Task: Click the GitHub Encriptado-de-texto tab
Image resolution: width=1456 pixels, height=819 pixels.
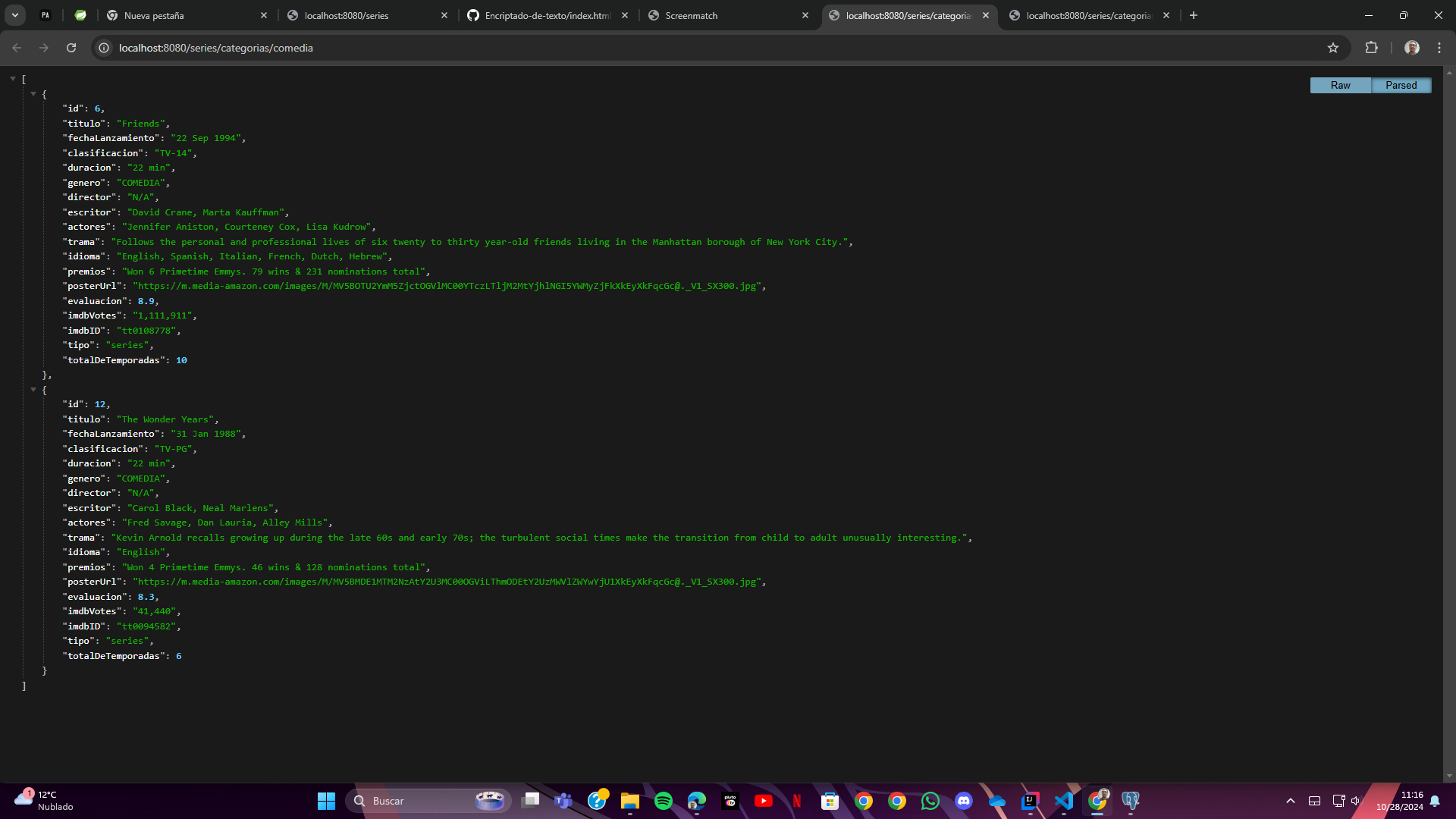Action: (x=545, y=15)
